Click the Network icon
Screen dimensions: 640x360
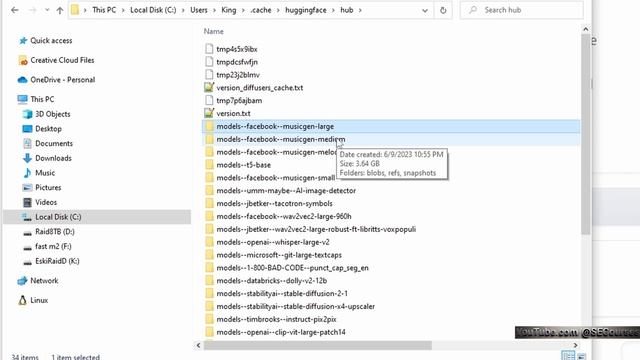pos(22,280)
